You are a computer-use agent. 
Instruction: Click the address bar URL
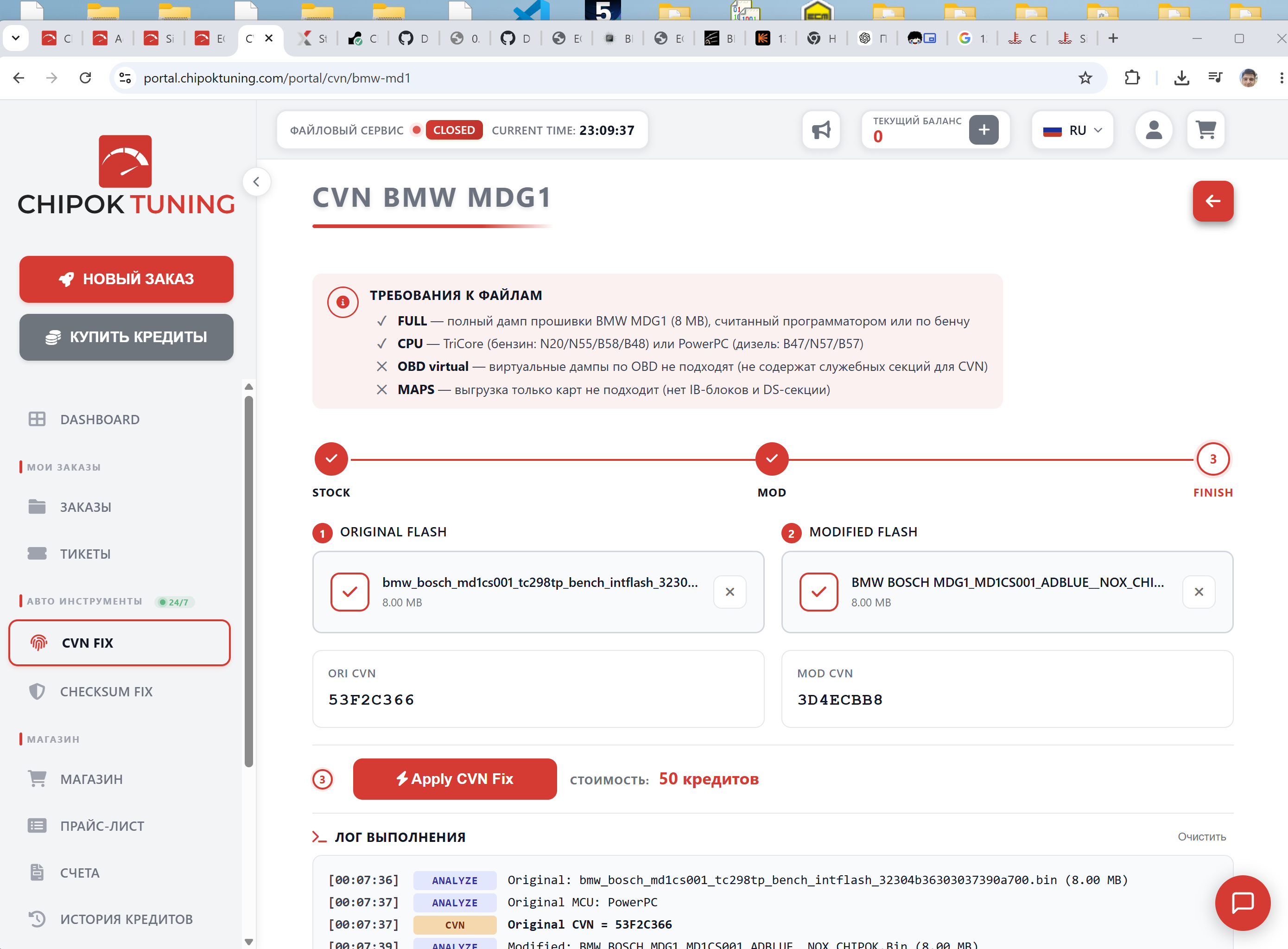tap(277, 78)
